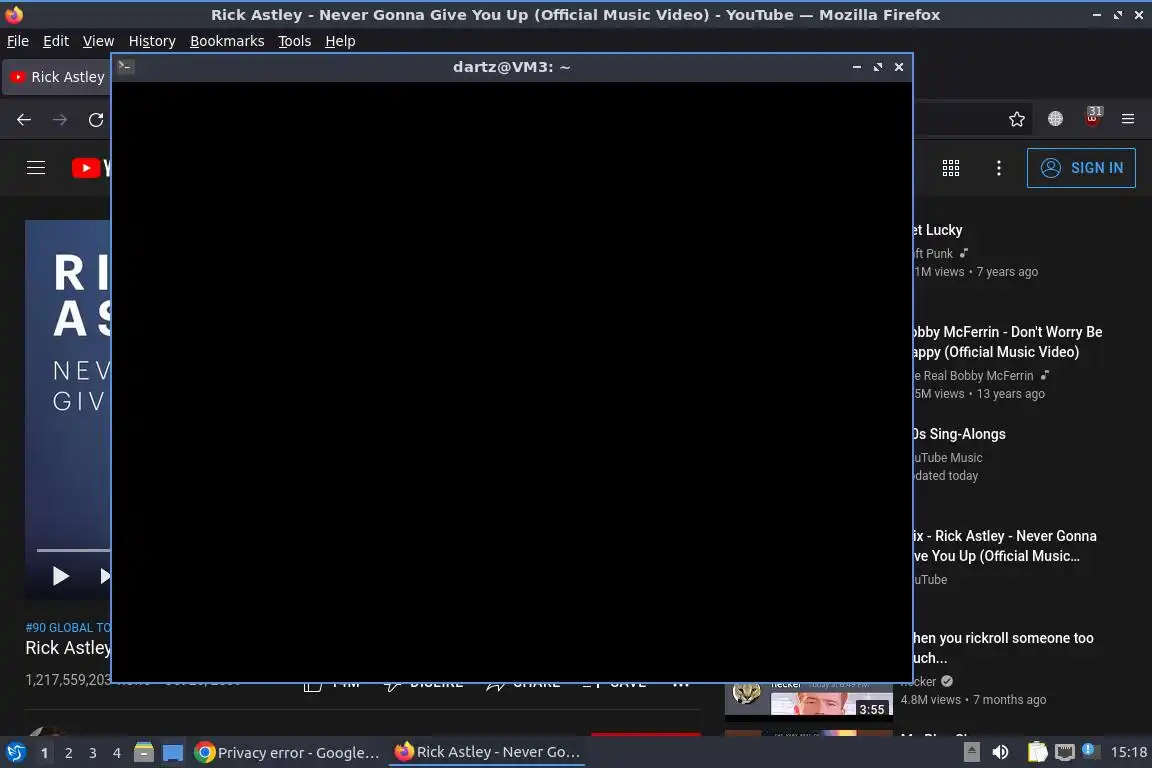Open 'When you rickroll someone too much' video
Image resolution: width=1152 pixels, height=768 pixels.
click(x=1002, y=648)
